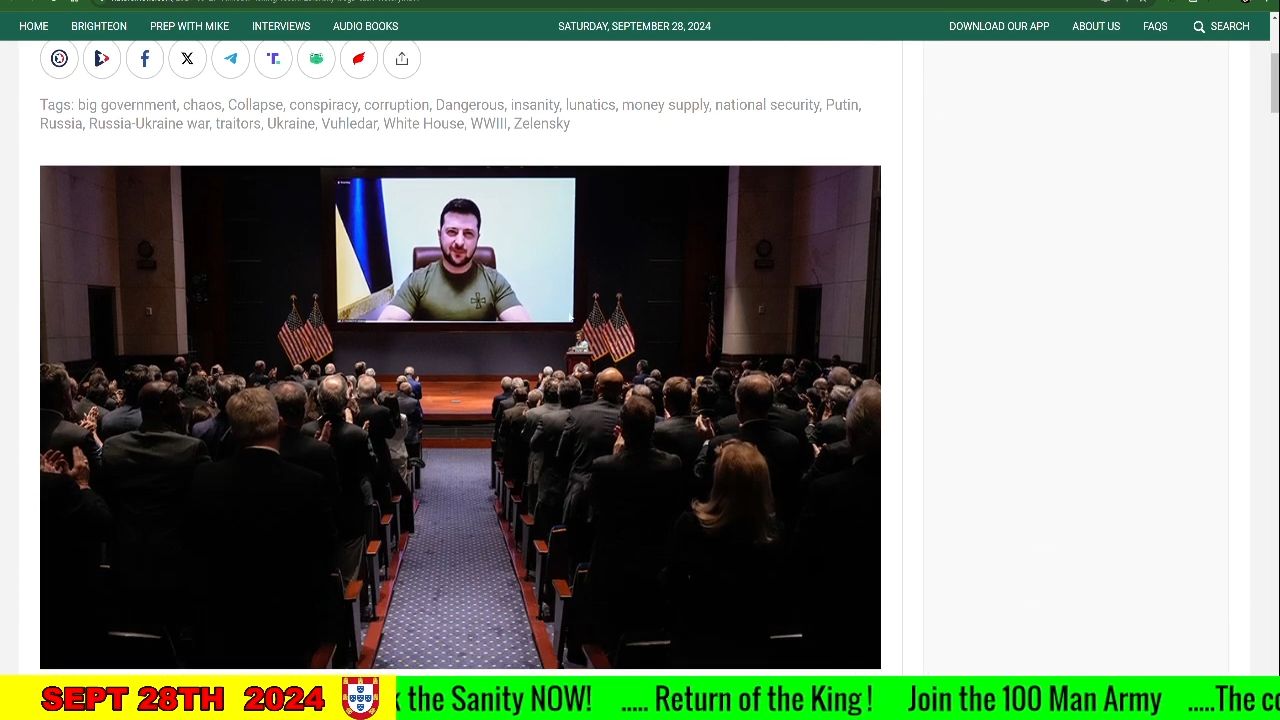Share article via Telegram icon

click(x=230, y=59)
